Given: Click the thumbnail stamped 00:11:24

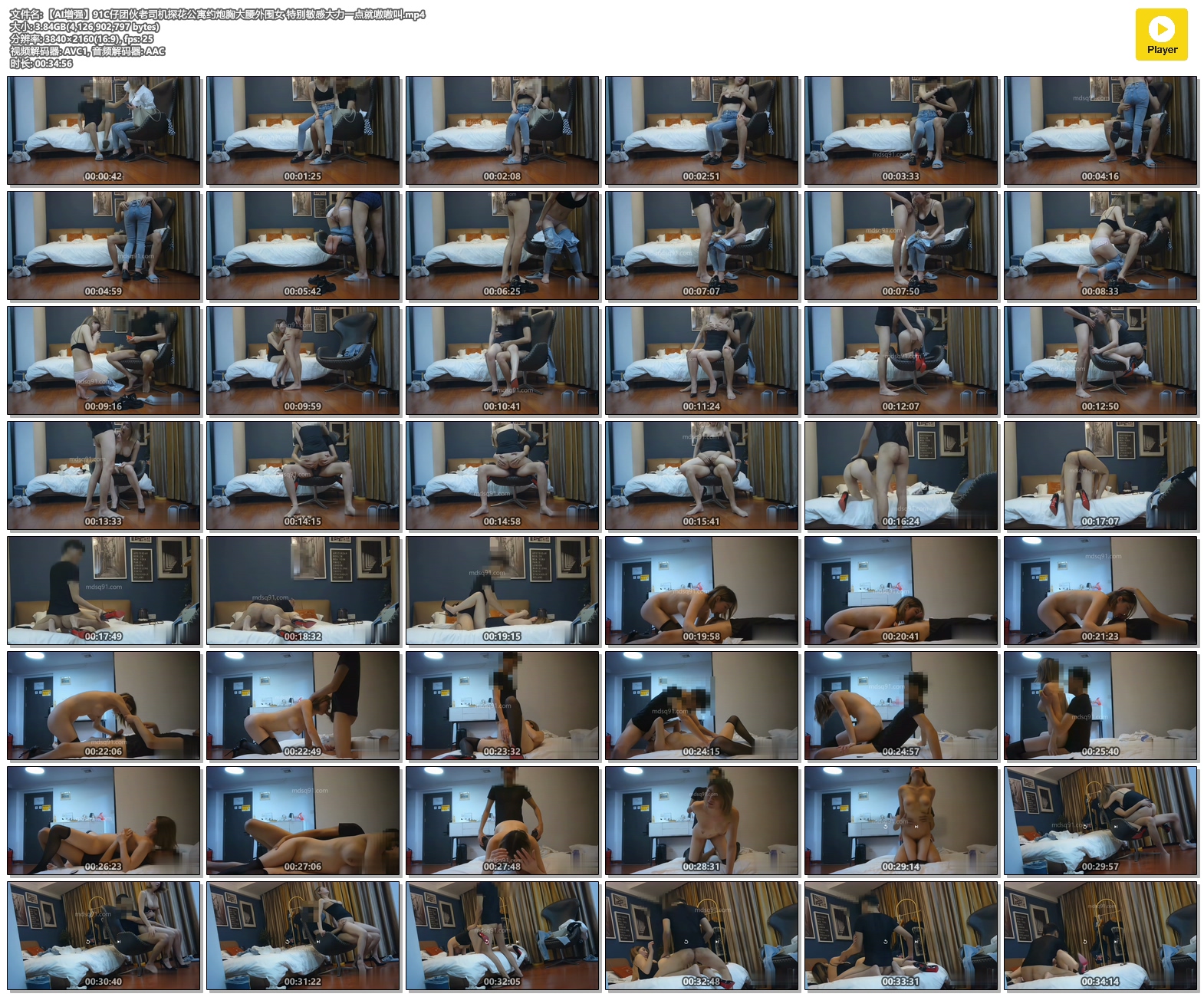Looking at the screenshot, I should [702, 360].
